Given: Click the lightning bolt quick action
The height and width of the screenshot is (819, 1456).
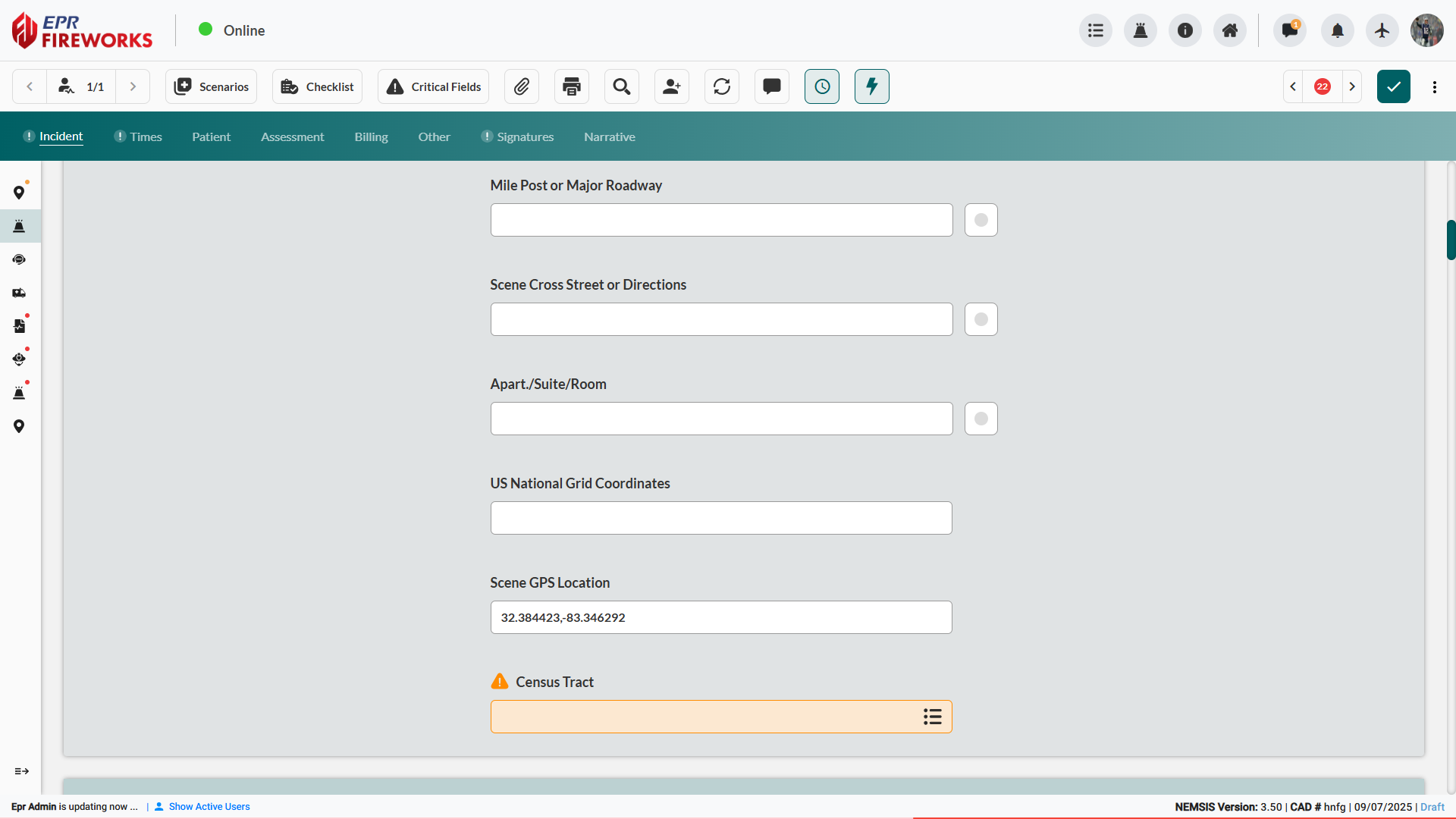Looking at the screenshot, I should (x=872, y=86).
